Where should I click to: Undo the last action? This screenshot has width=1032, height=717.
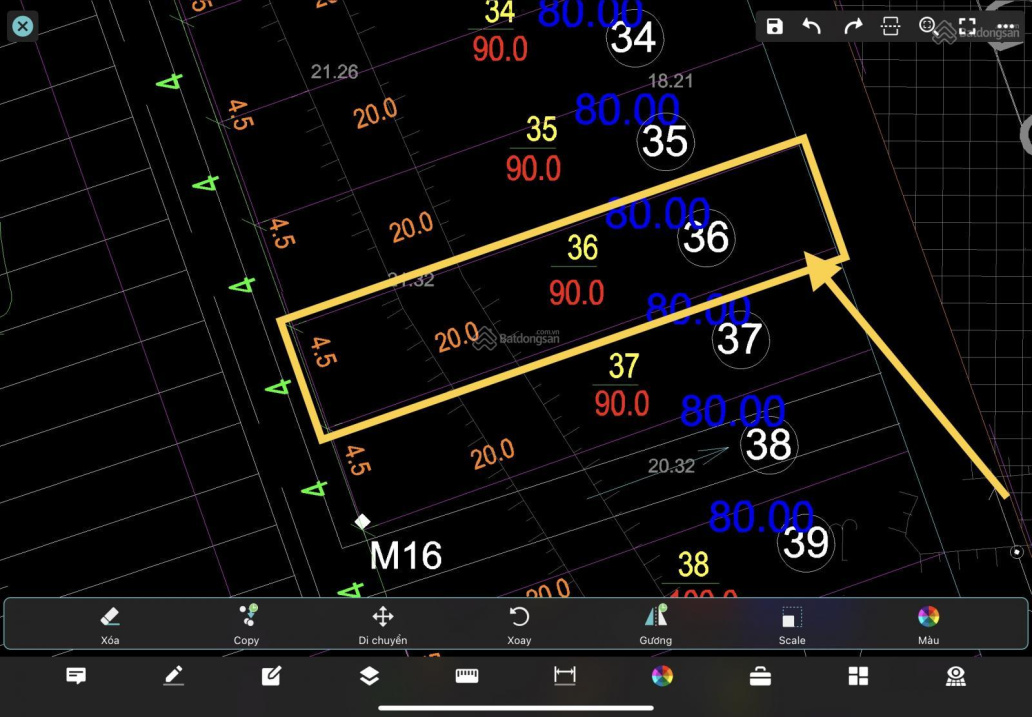pyautogui.click(x=812, y=27)
